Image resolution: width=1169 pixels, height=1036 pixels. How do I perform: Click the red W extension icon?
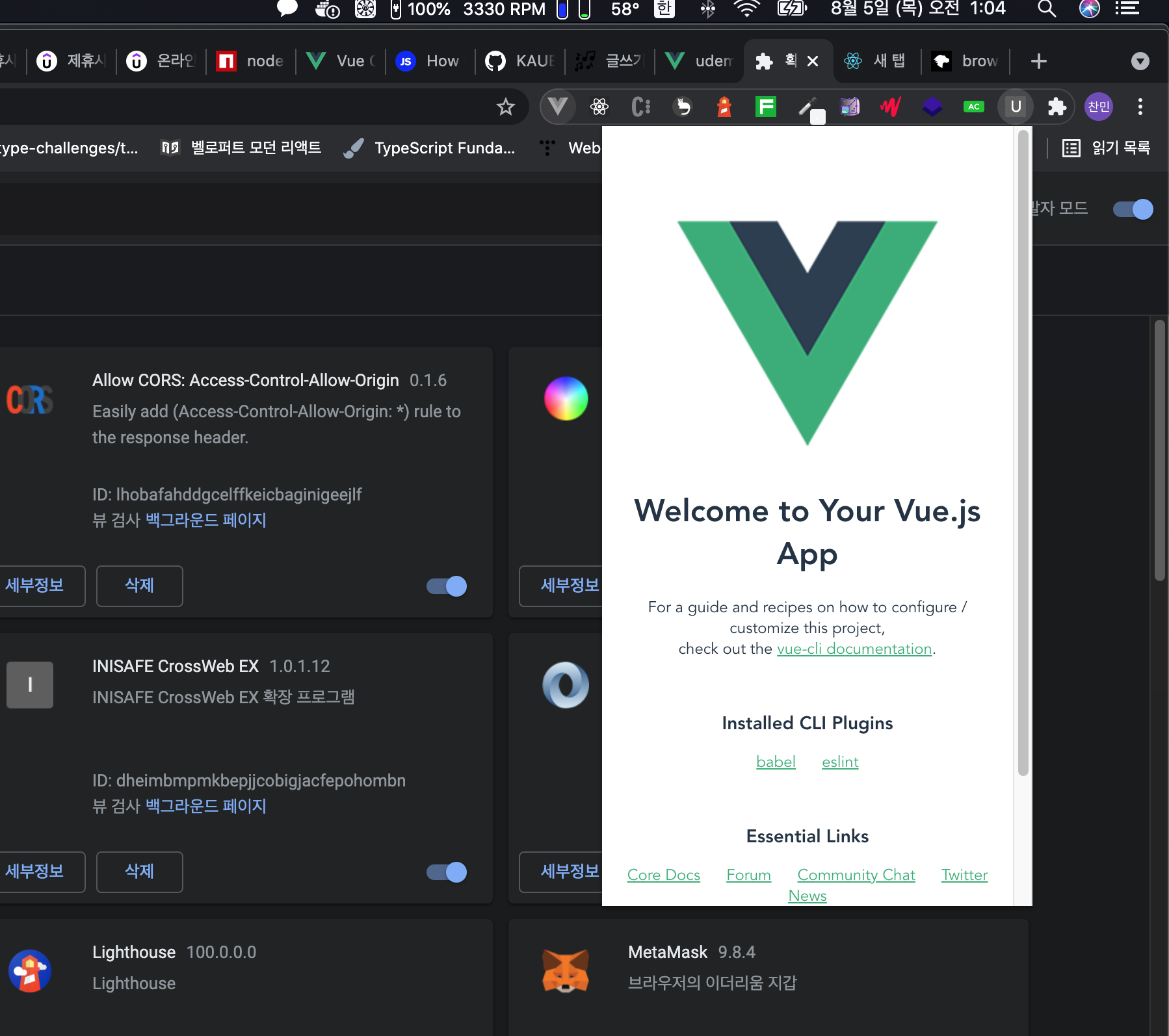pyautogui.click(x=891, y=107)
